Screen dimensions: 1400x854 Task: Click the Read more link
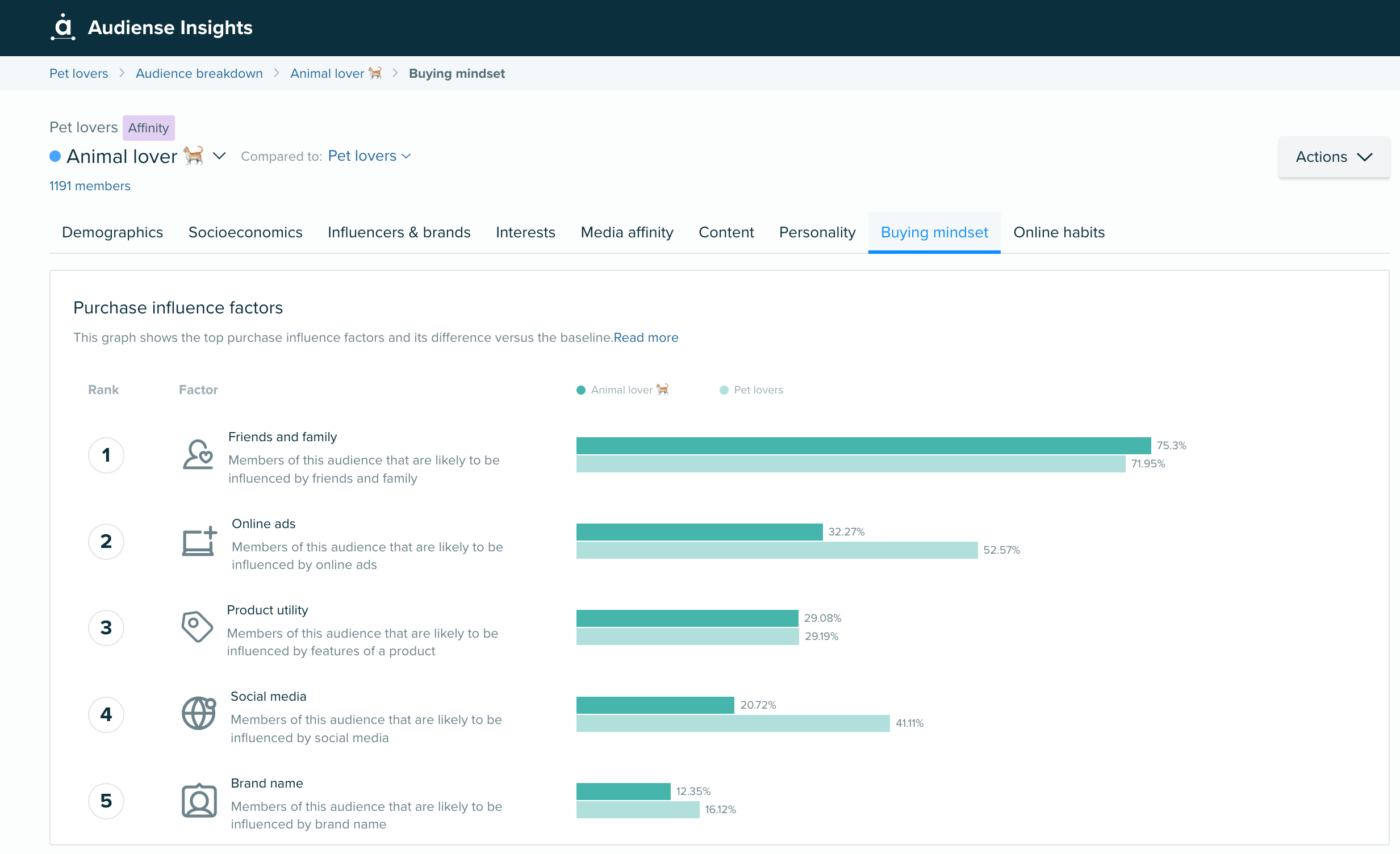[645, 337]
